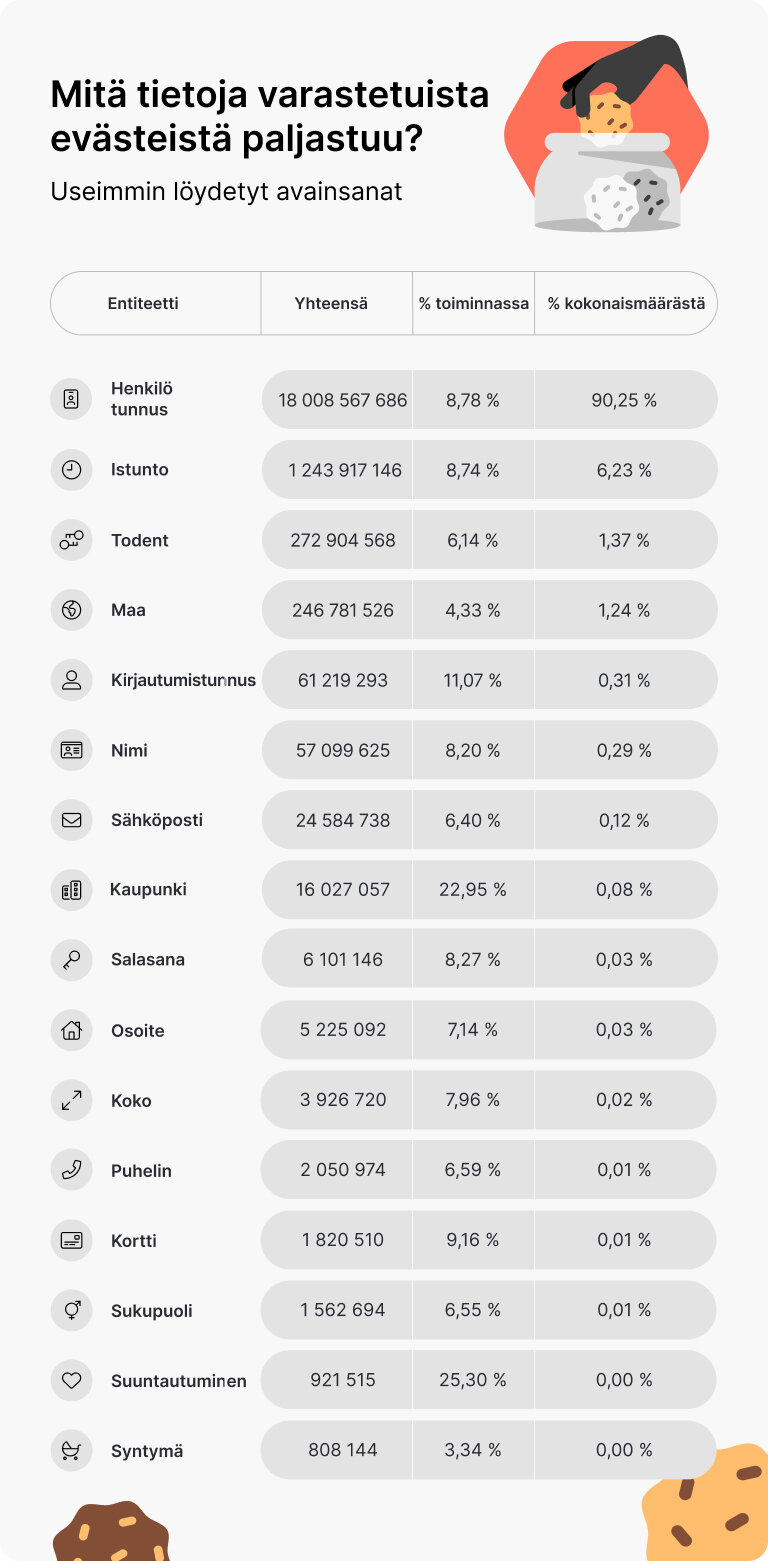Image resolution: width=768 pixels, height=1561 pixels.
Task: Select the % toiminnassa column header
Action: click(x=474, y=303)
